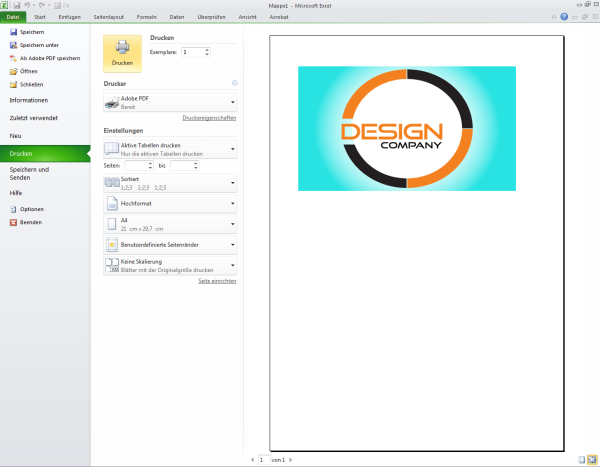Open the Überprüfen tab

click(x=212, y=17)
